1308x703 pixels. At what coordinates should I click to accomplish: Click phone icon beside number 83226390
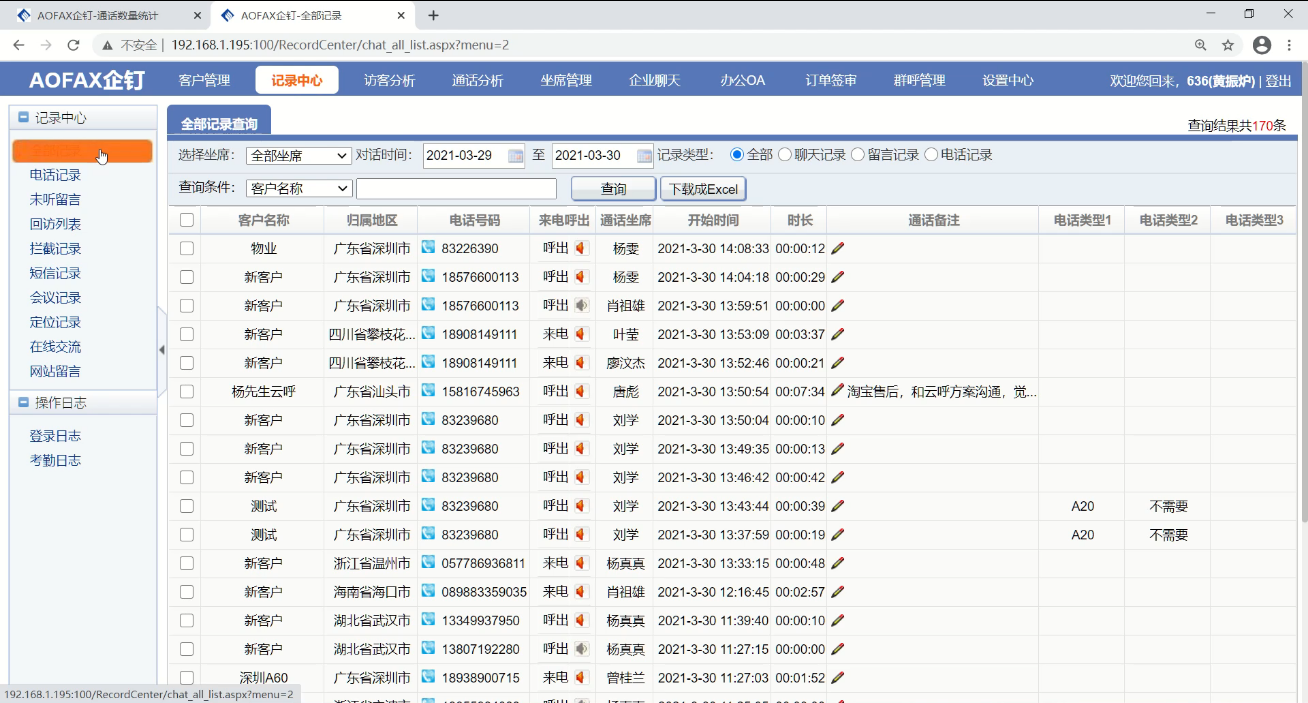pyautogui.click(x=428, y=248)
